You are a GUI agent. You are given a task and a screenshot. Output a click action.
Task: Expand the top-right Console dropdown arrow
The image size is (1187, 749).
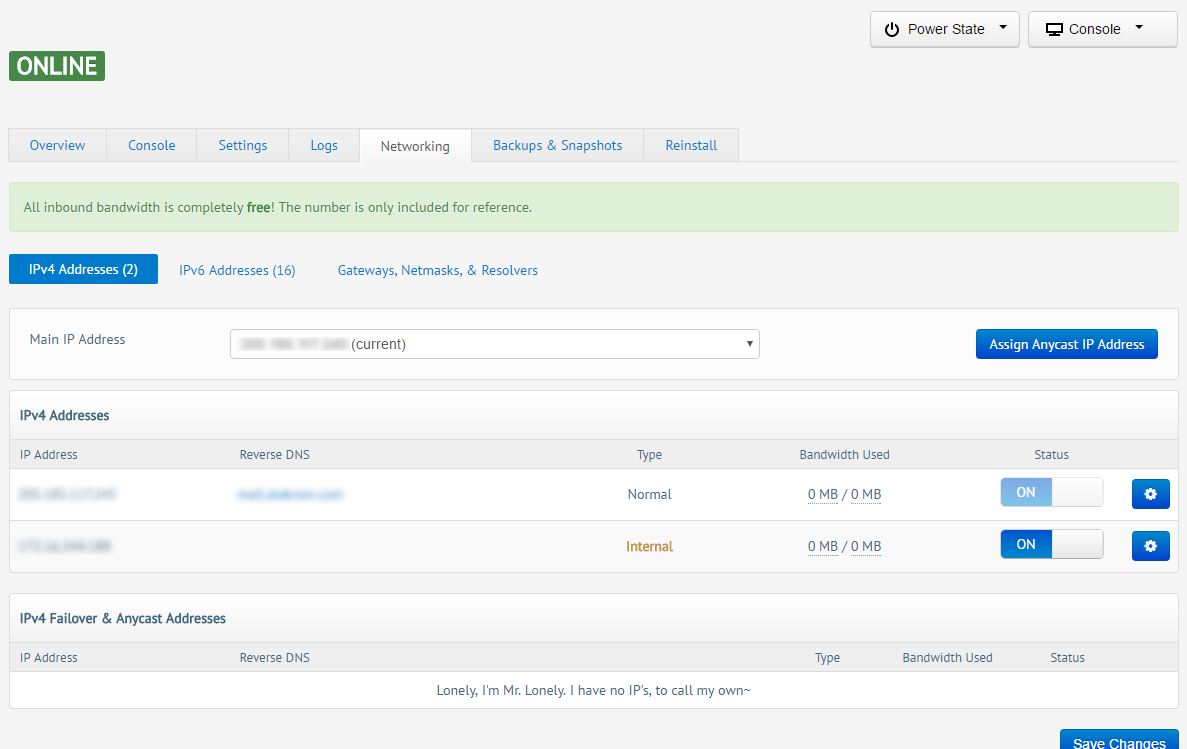(1139, 28)
